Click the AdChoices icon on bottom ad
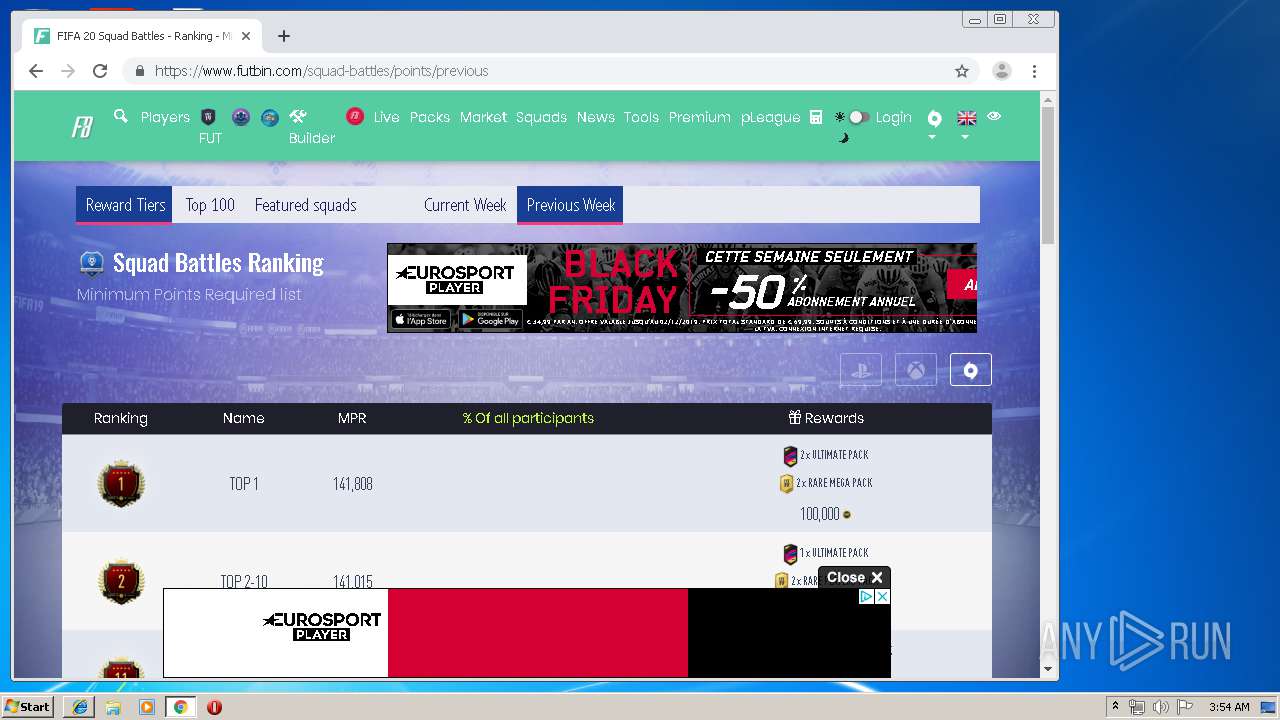Image resolution: width=1280 pixels, height=720 pixels. click(867, 597)
